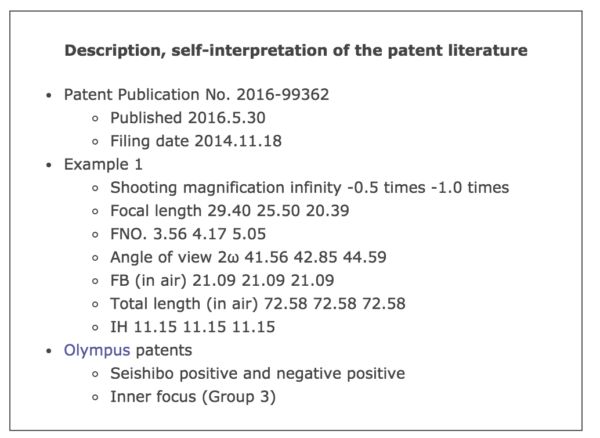
Task: Open the Olympus hyperlink
Action: coord(96,351)
